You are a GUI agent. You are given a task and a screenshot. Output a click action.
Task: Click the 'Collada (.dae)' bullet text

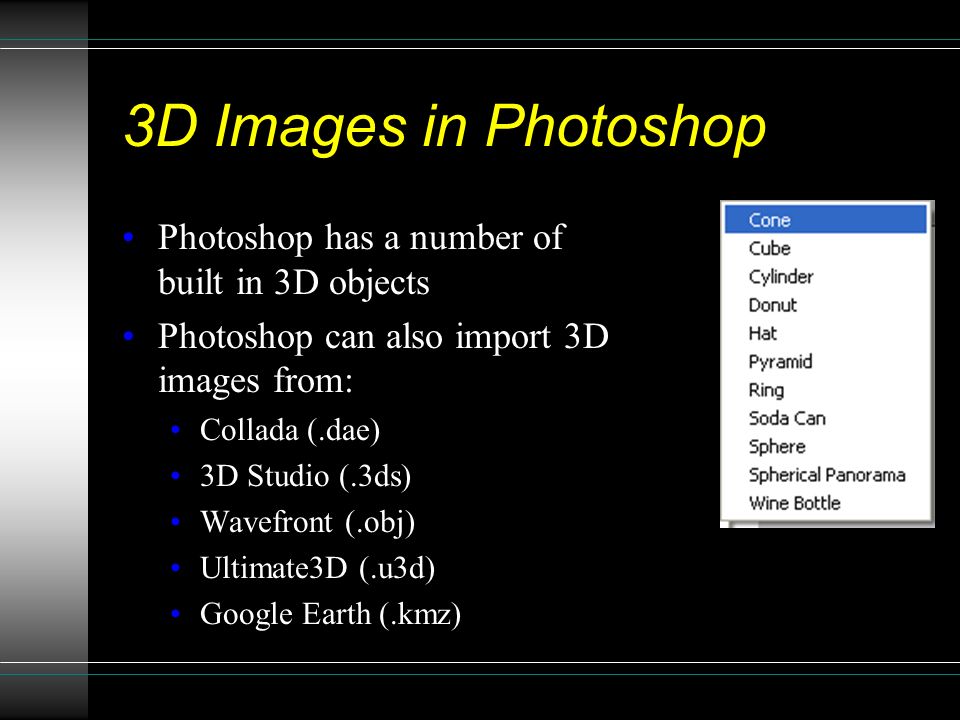tap(290, 430)
